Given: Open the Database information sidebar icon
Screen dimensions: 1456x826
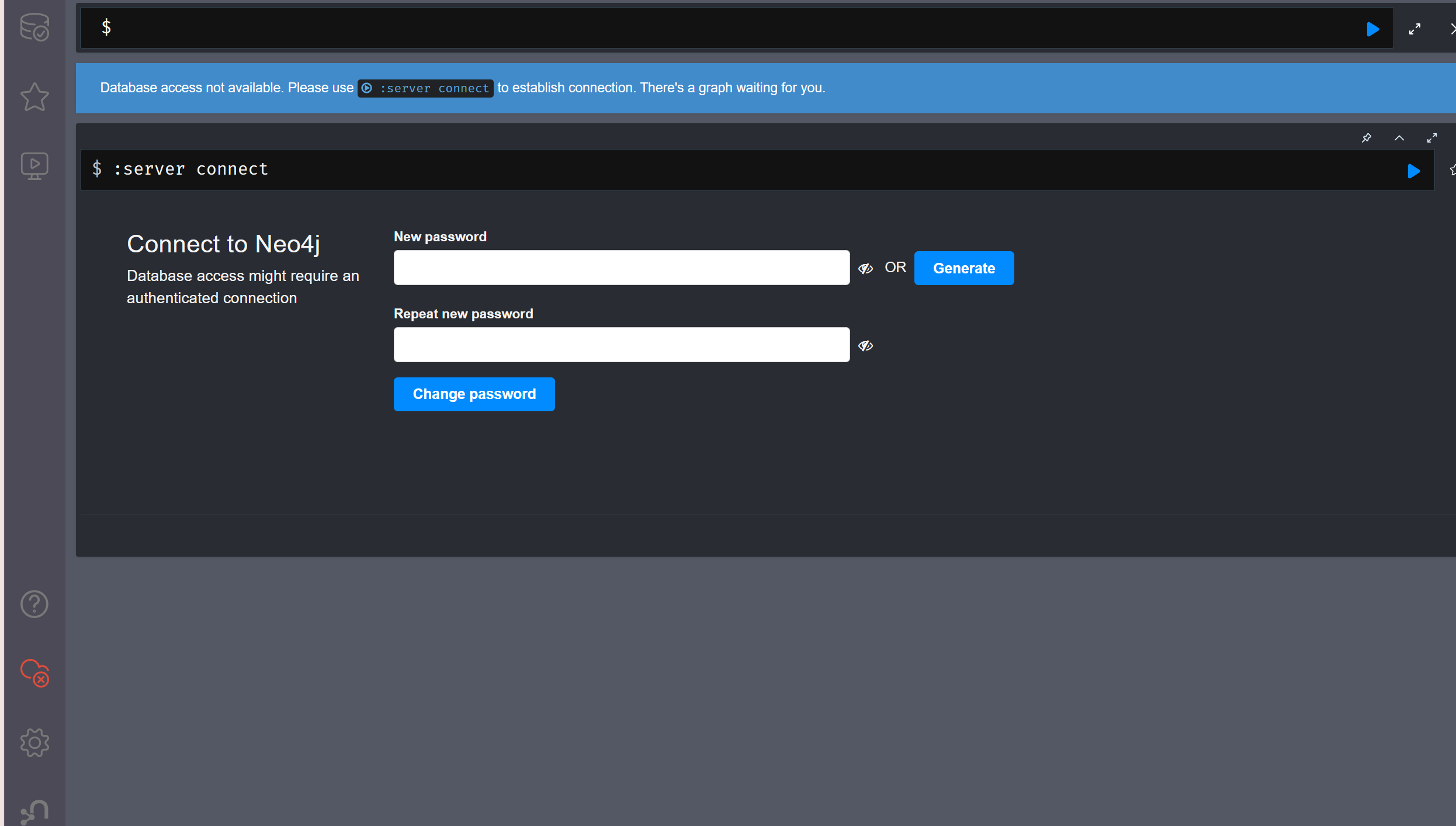Looking at the screenshot, I should pos(34,27).
